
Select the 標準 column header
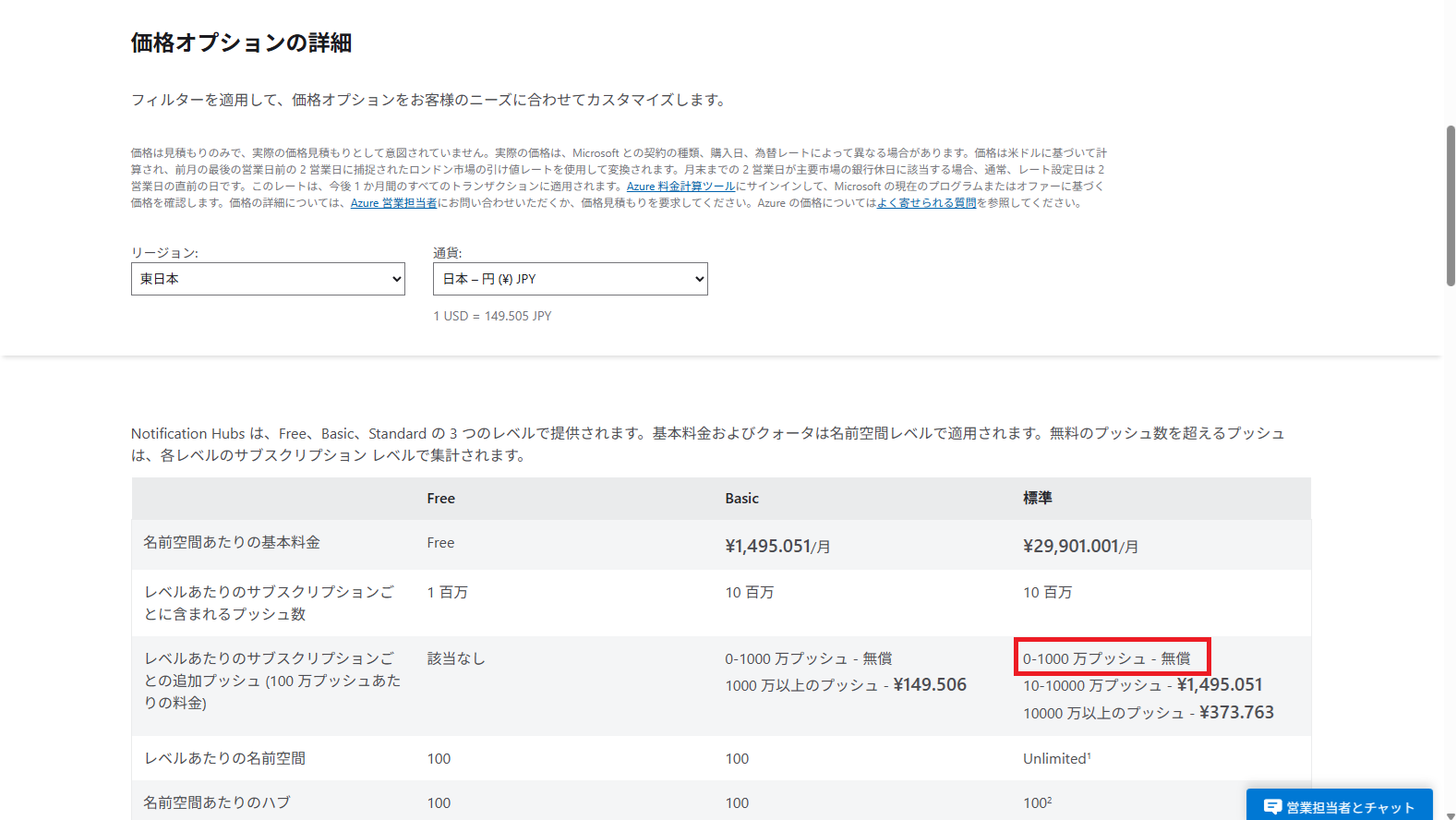[x=1038, y=499]
